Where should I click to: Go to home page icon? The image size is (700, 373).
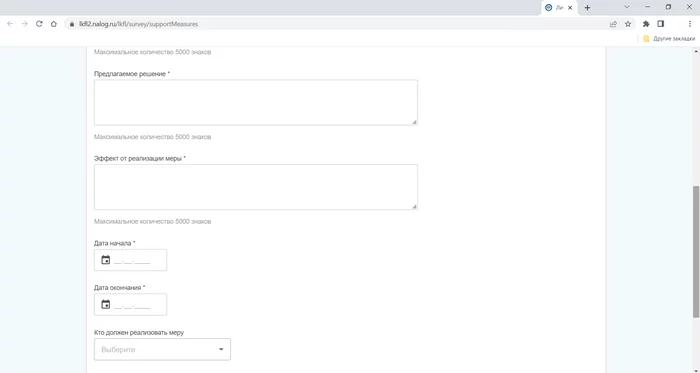[54, 24]
